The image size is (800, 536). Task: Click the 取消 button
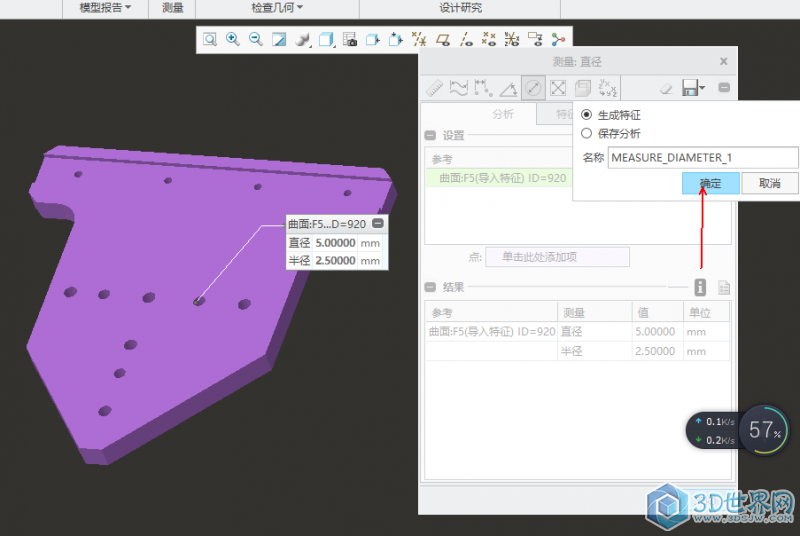769,183
